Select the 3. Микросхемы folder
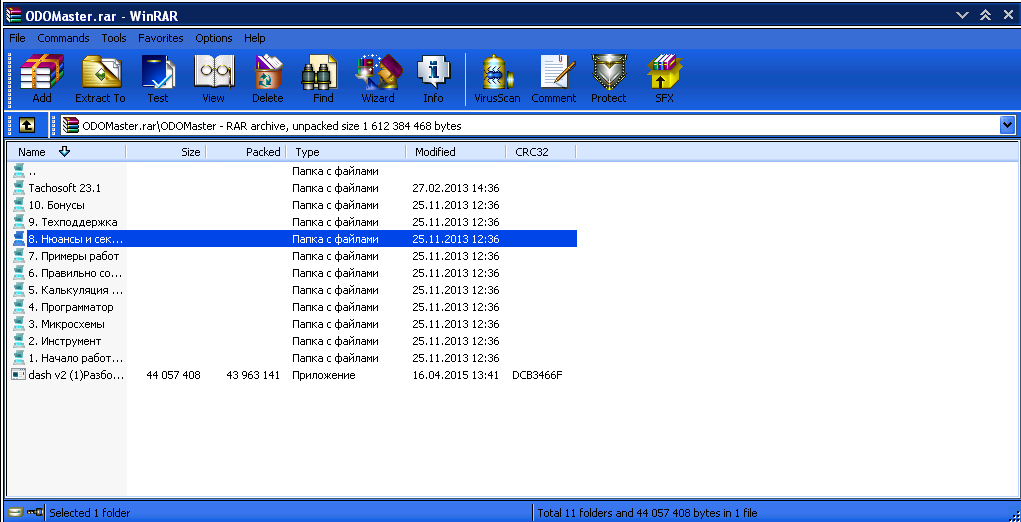Image resolution: width=1021 pixels, height=522 pixels. [66, 323]
